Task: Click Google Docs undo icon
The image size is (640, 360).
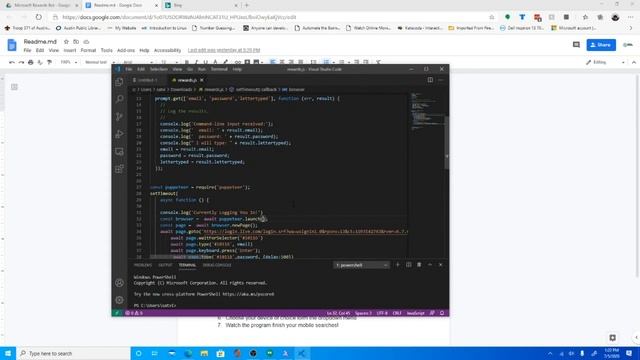Action: point(12,62)
